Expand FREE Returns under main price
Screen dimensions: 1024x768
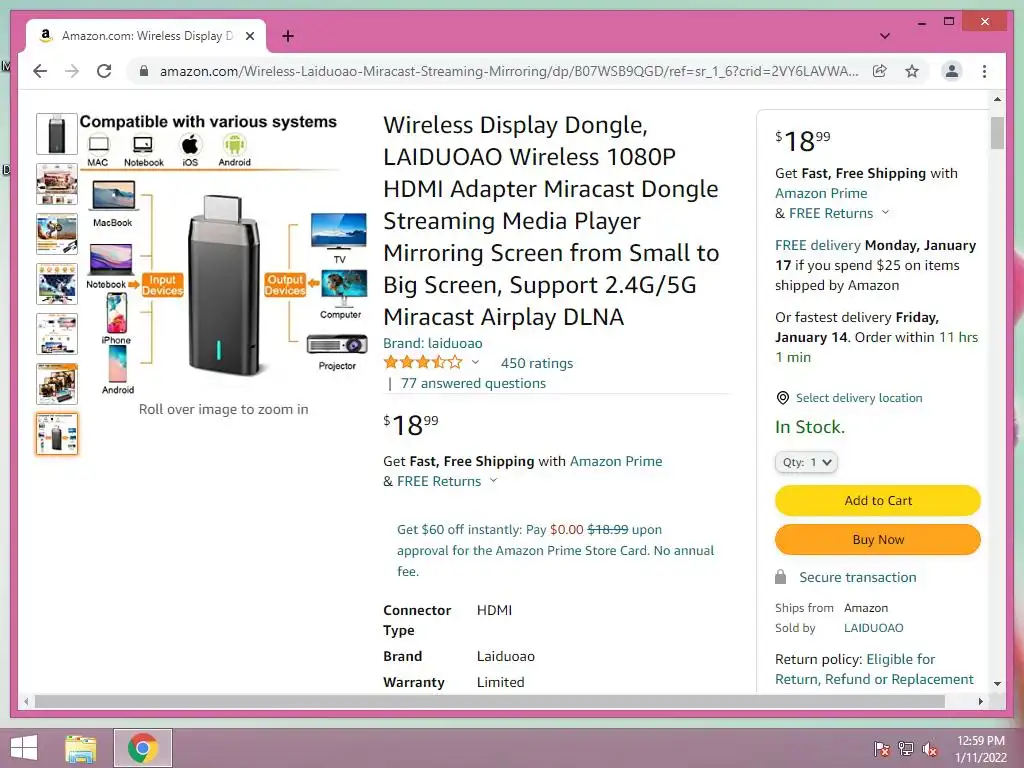pos(447,481)
